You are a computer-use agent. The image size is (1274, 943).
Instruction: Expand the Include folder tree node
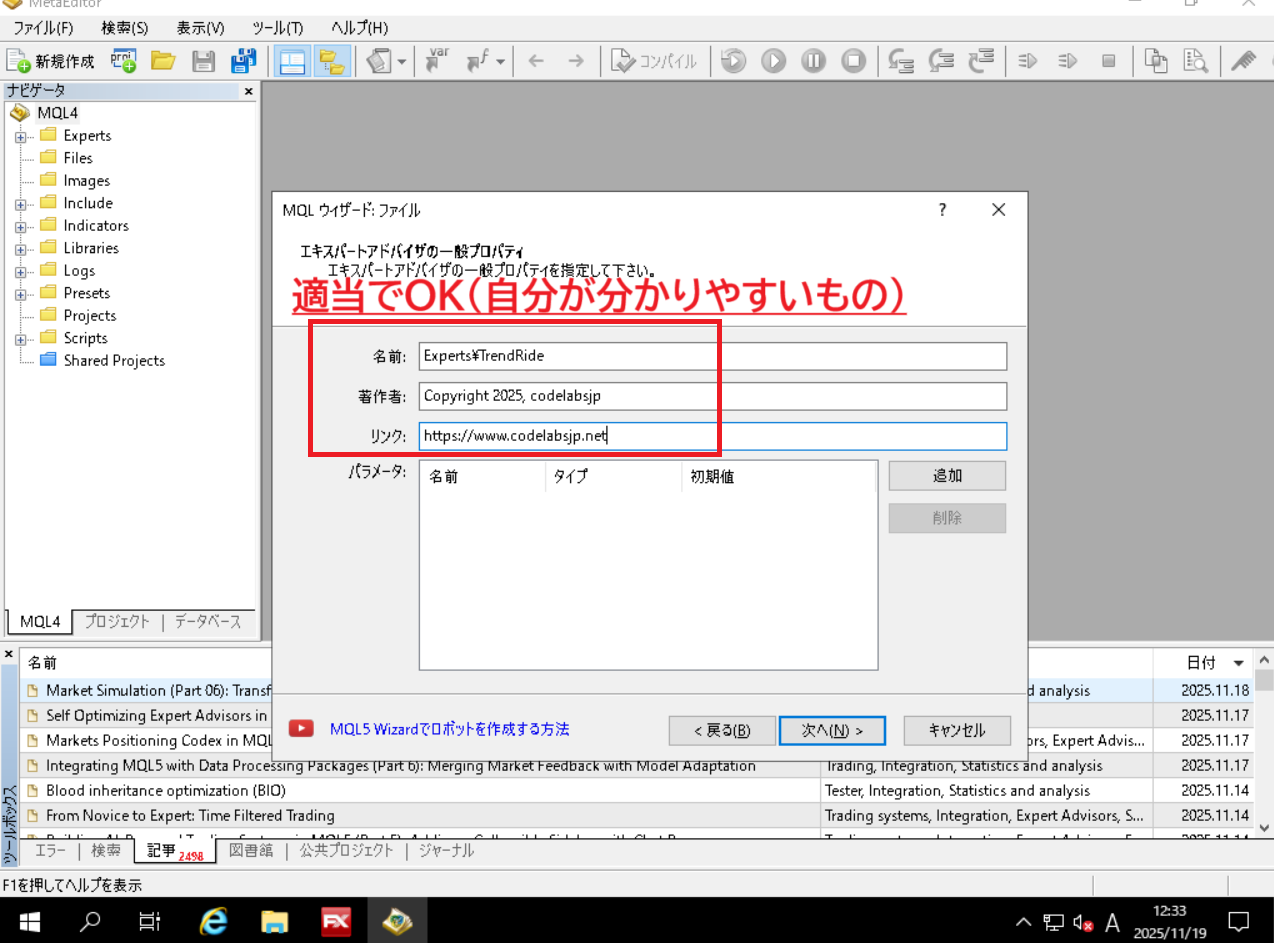22,202
